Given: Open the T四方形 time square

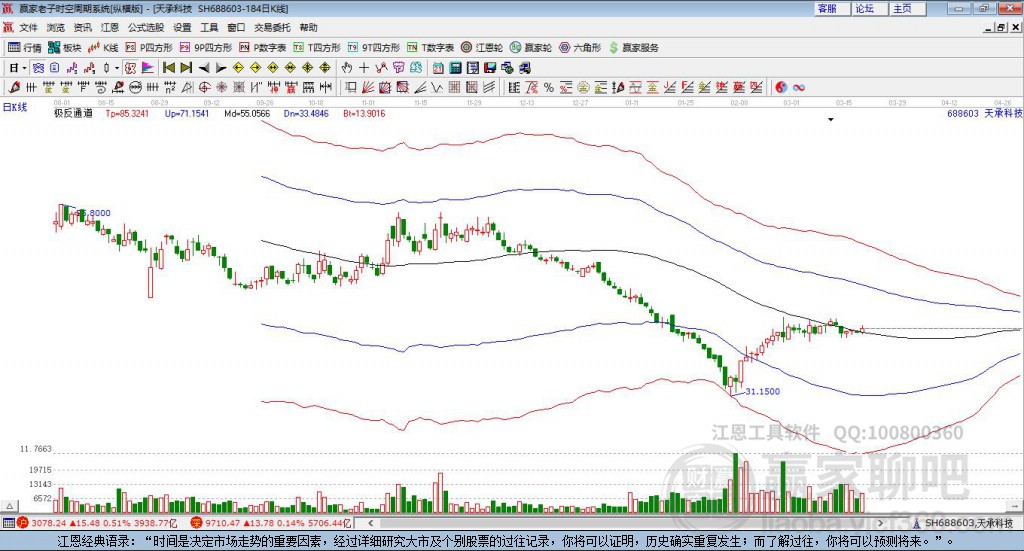Looking at the screenshot, I should click(x=317, y=48).
